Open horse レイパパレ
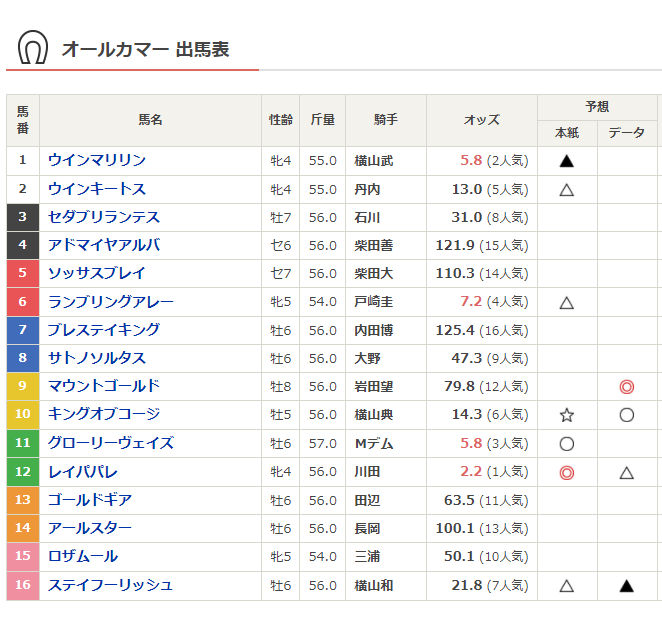The height and width of the screenshot is (626, 662). click(83, 472)
